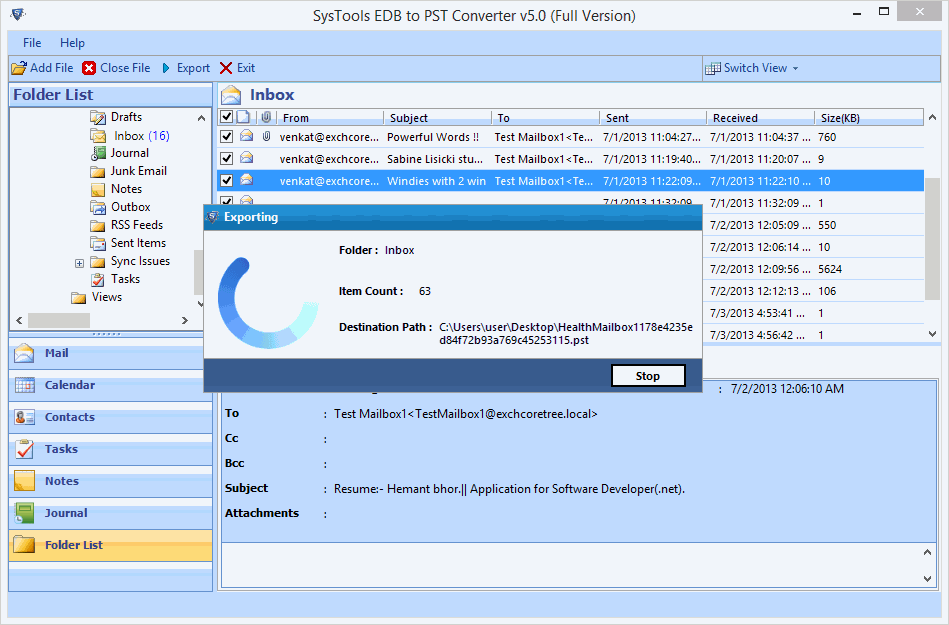This screenshot has width=949, height=625.
Task: Switch to the Contacts pane
Action: (x=111, y=417)
